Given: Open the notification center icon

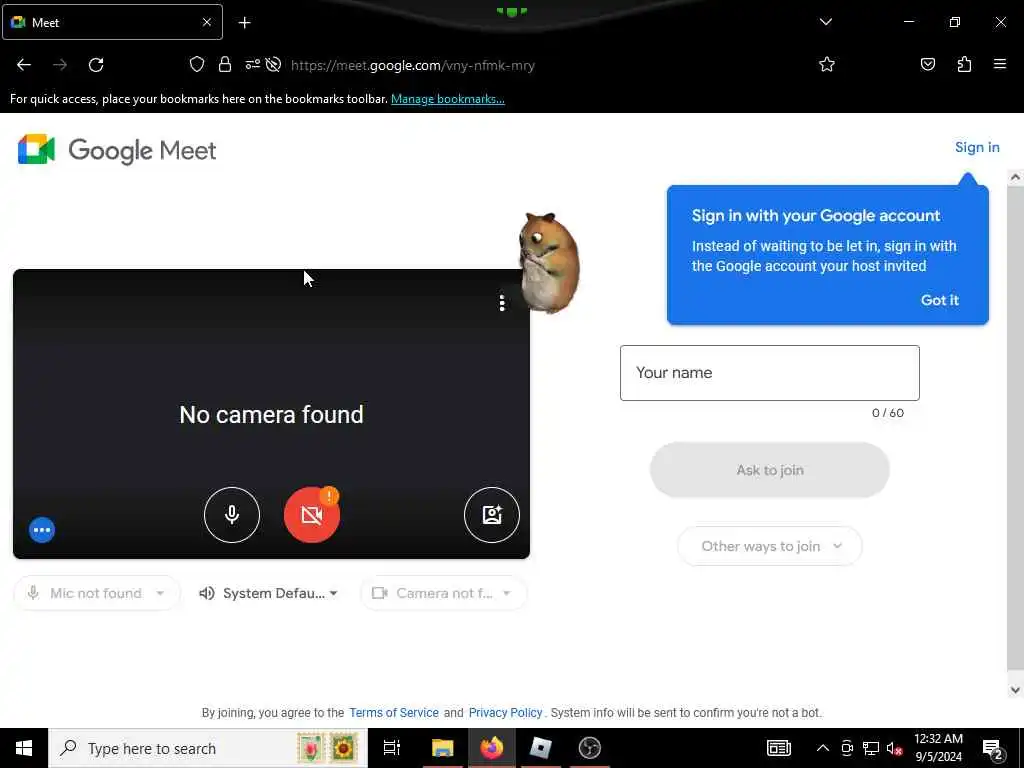Looking at the screenshot, I should point(993,749).
